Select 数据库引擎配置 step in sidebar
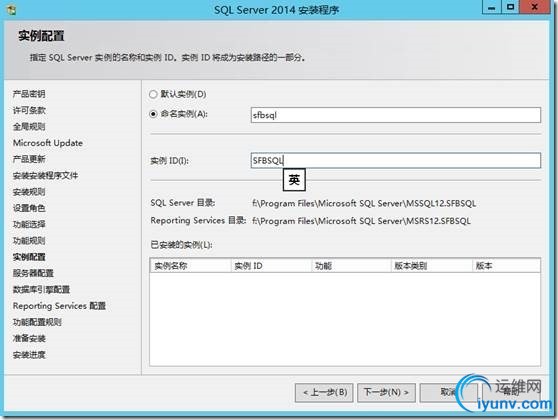This screenshot has height=420, width=558. 41,289
